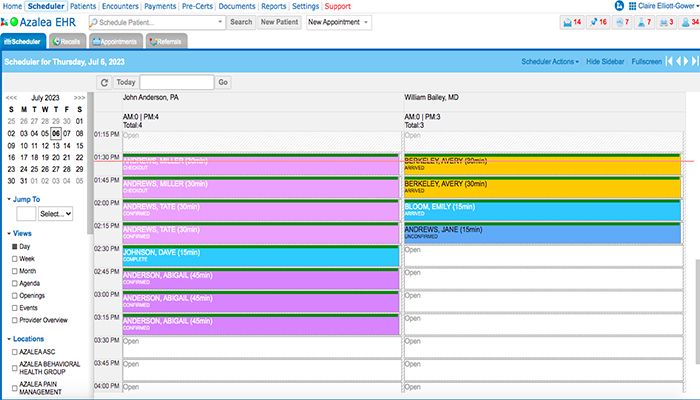Click the Hide Sidebar link
700x400 pixels.
coord(606,62)
